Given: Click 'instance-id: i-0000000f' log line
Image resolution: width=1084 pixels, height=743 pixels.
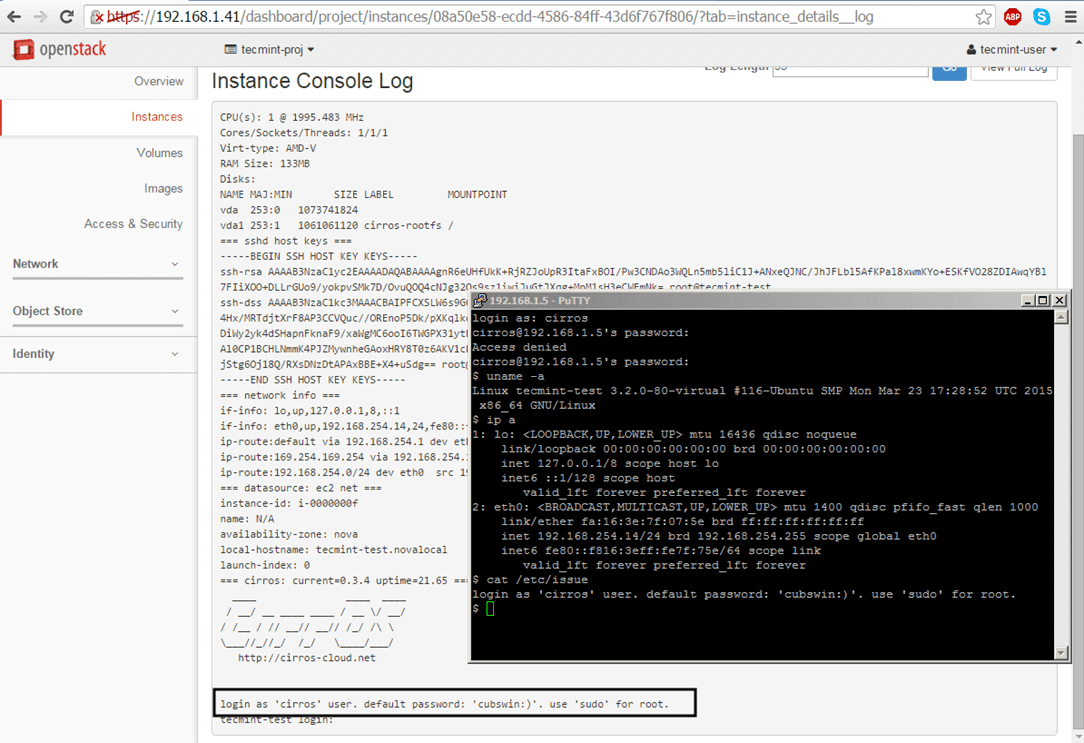Looking at the screenshot, I should tap(289, 503).
